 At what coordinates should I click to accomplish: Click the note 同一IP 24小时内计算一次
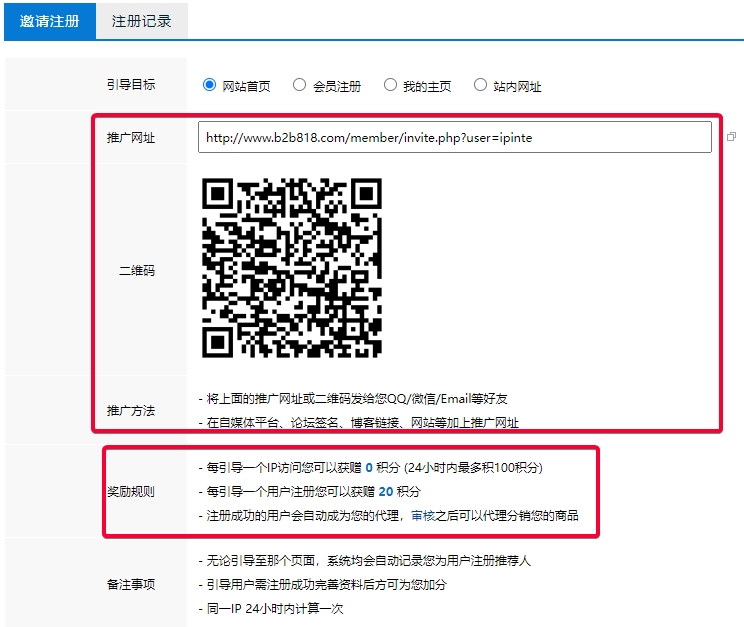[270, 609]
